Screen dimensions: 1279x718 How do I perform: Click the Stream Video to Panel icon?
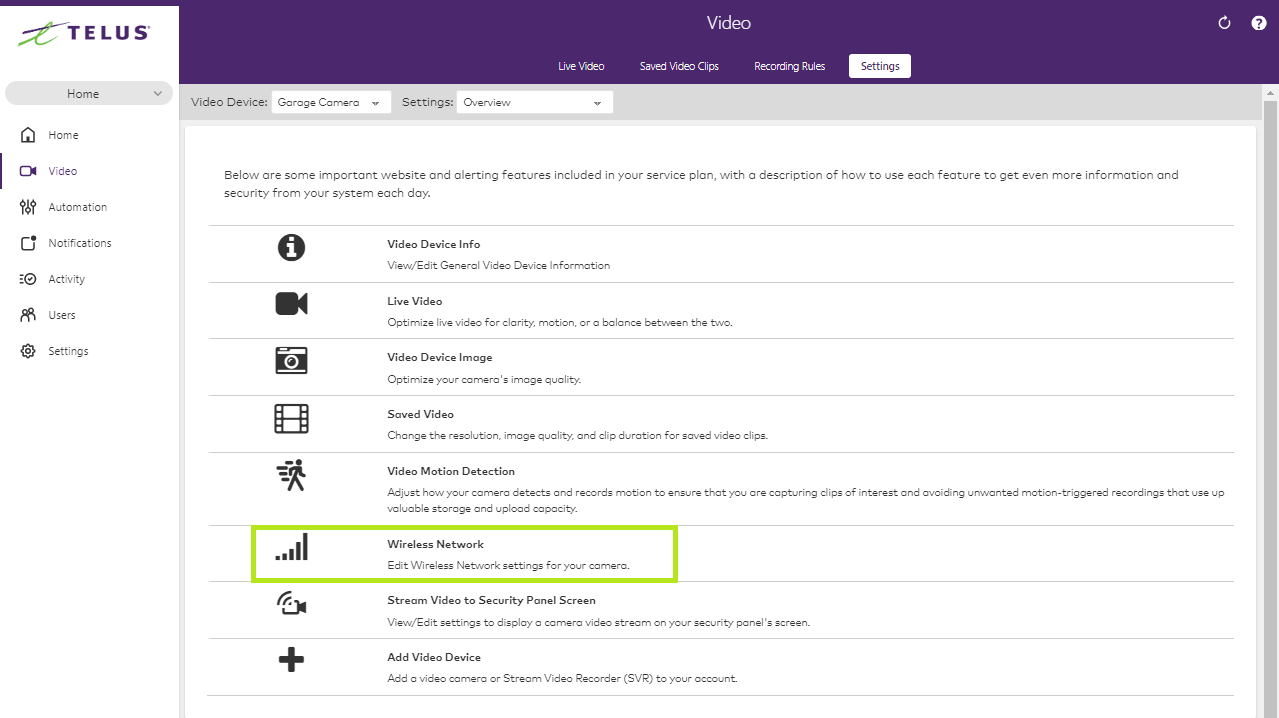(x=291, y=603)
